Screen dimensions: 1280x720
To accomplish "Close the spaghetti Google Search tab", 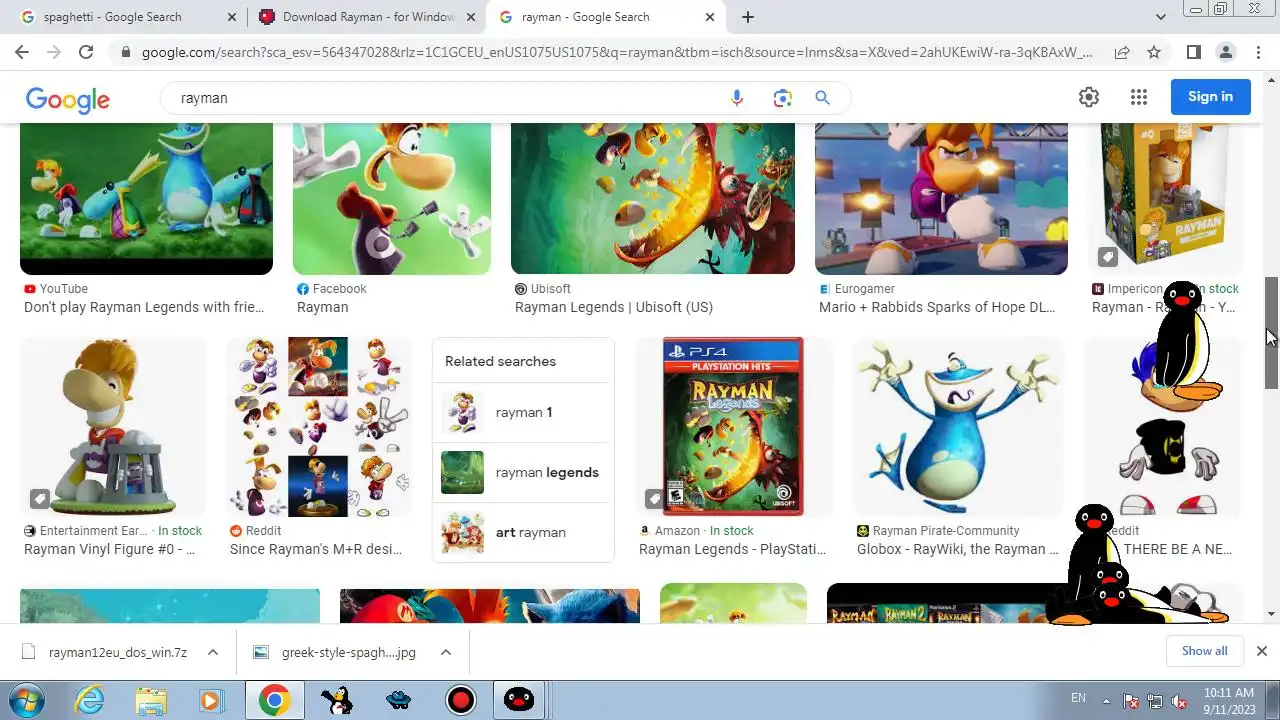I will [x=231, y=17].
